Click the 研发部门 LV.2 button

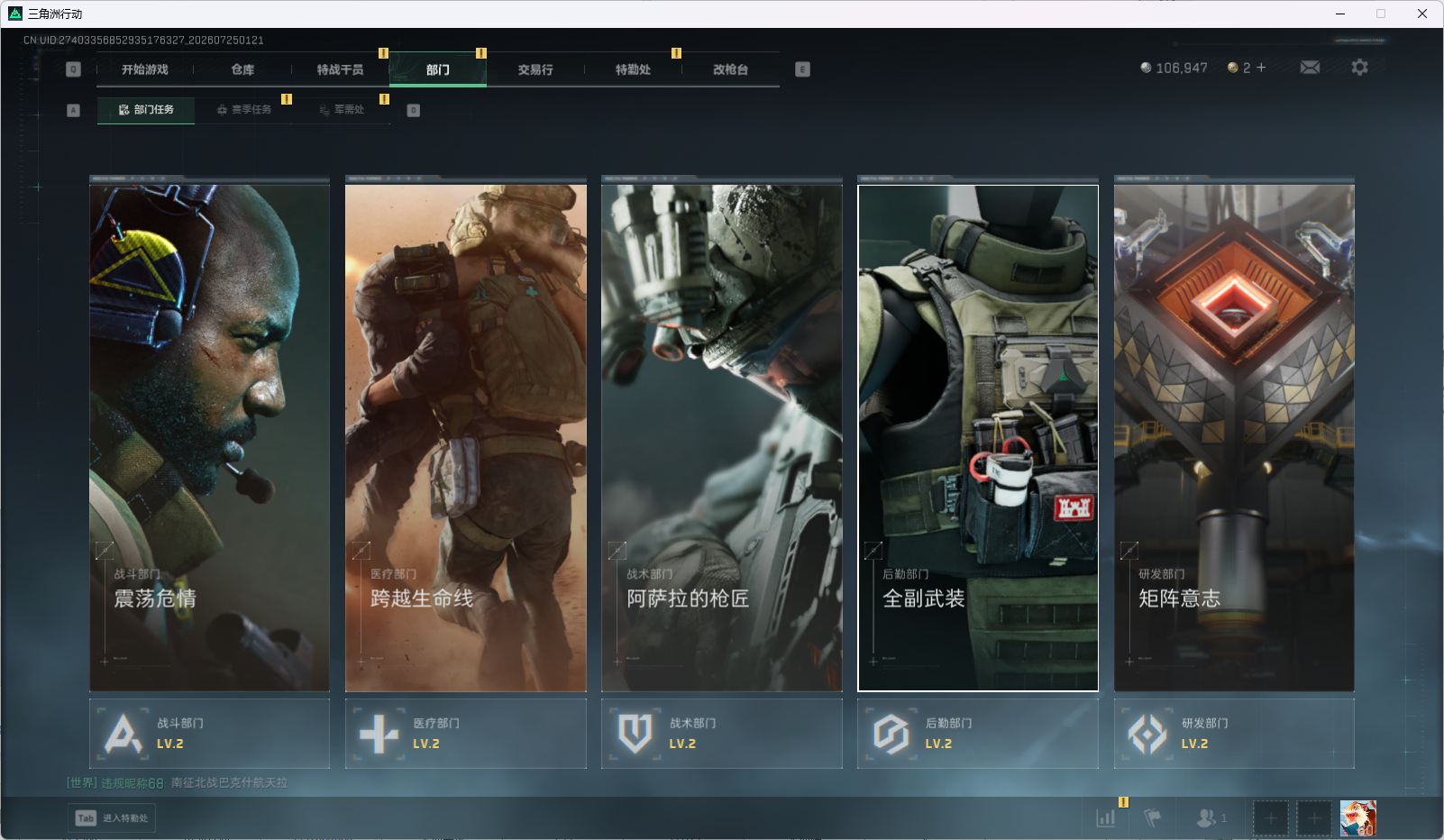[1234, 734]
